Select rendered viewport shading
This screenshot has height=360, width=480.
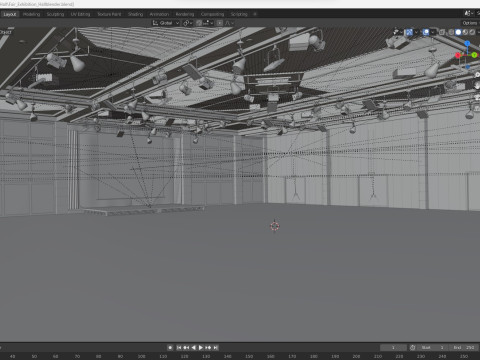pyautogui.click(x=472, y=32)
